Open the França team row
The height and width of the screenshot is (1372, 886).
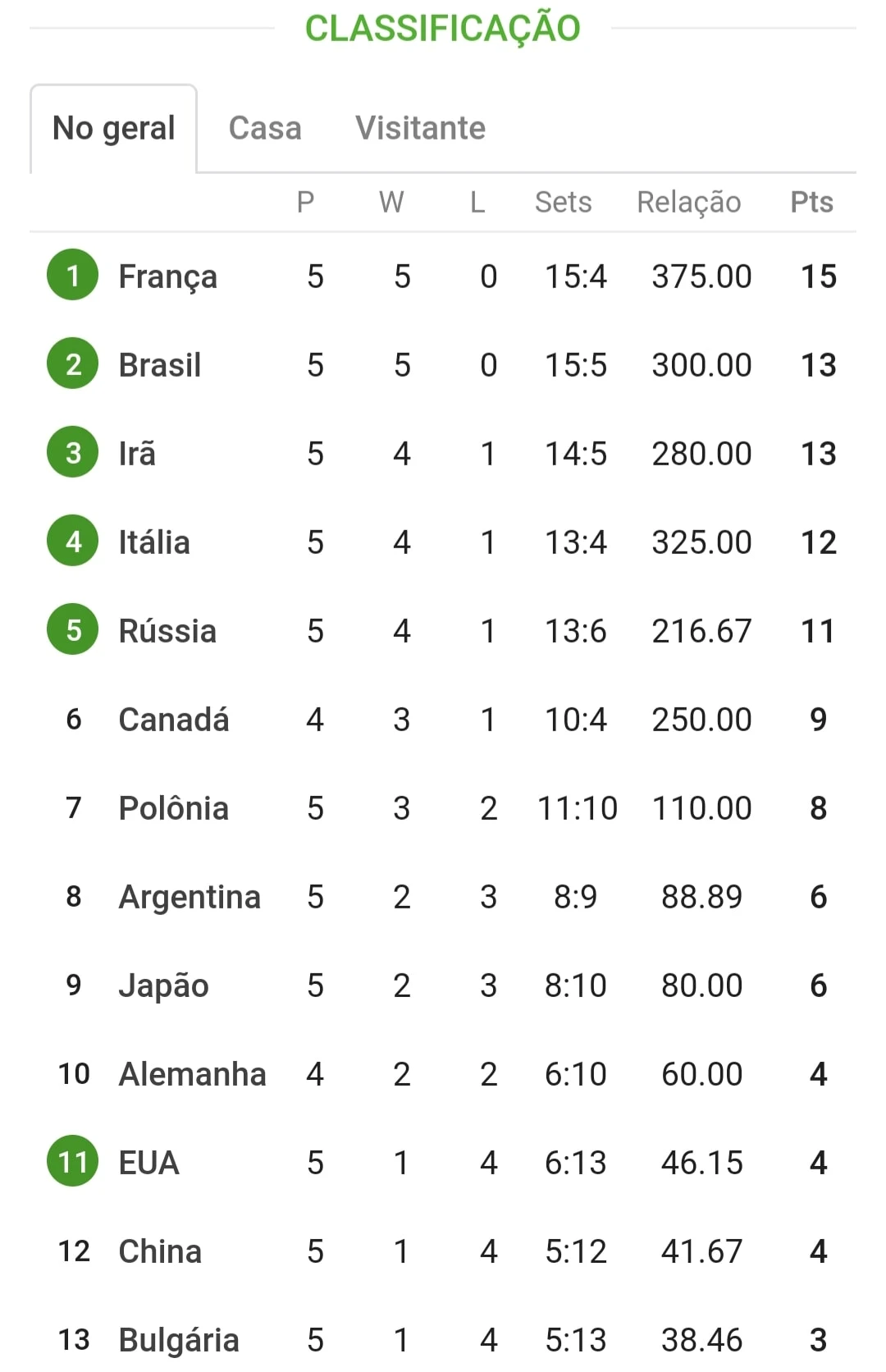coord(443,277)
